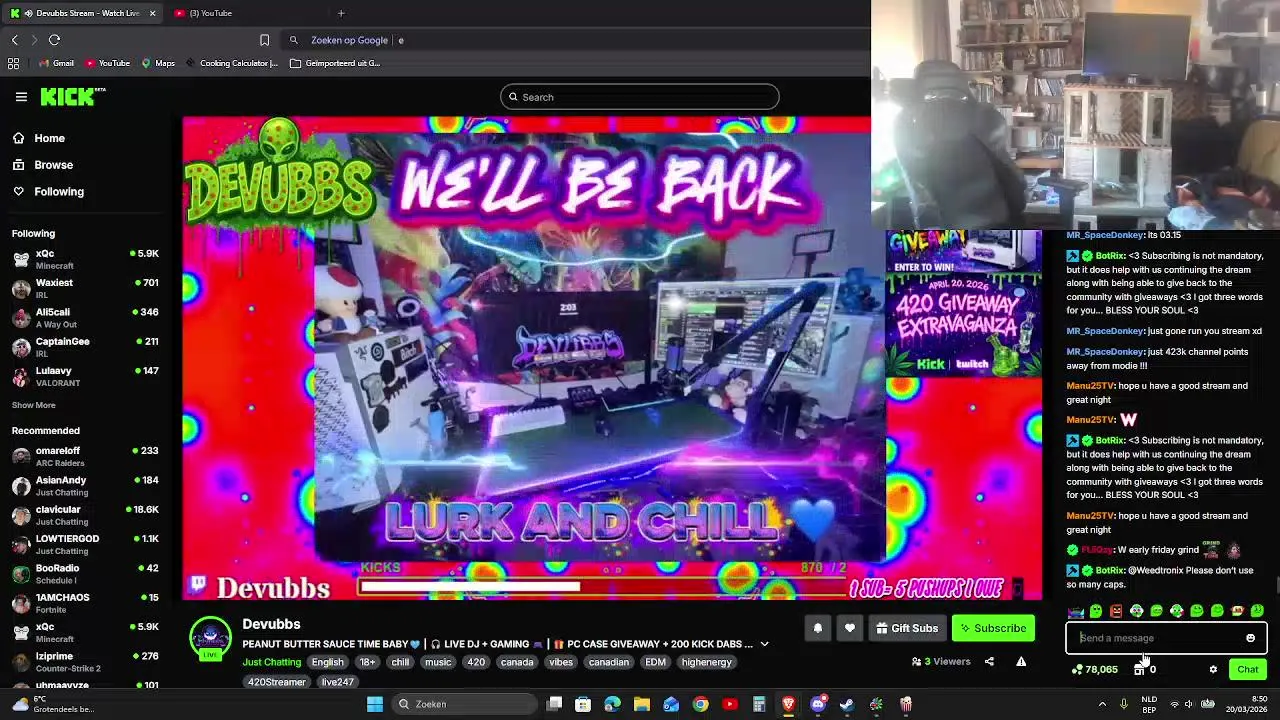Open Cooking Calculator bookmark
The height and width of the screenshot is (720, 1280).
click(232, 63)
